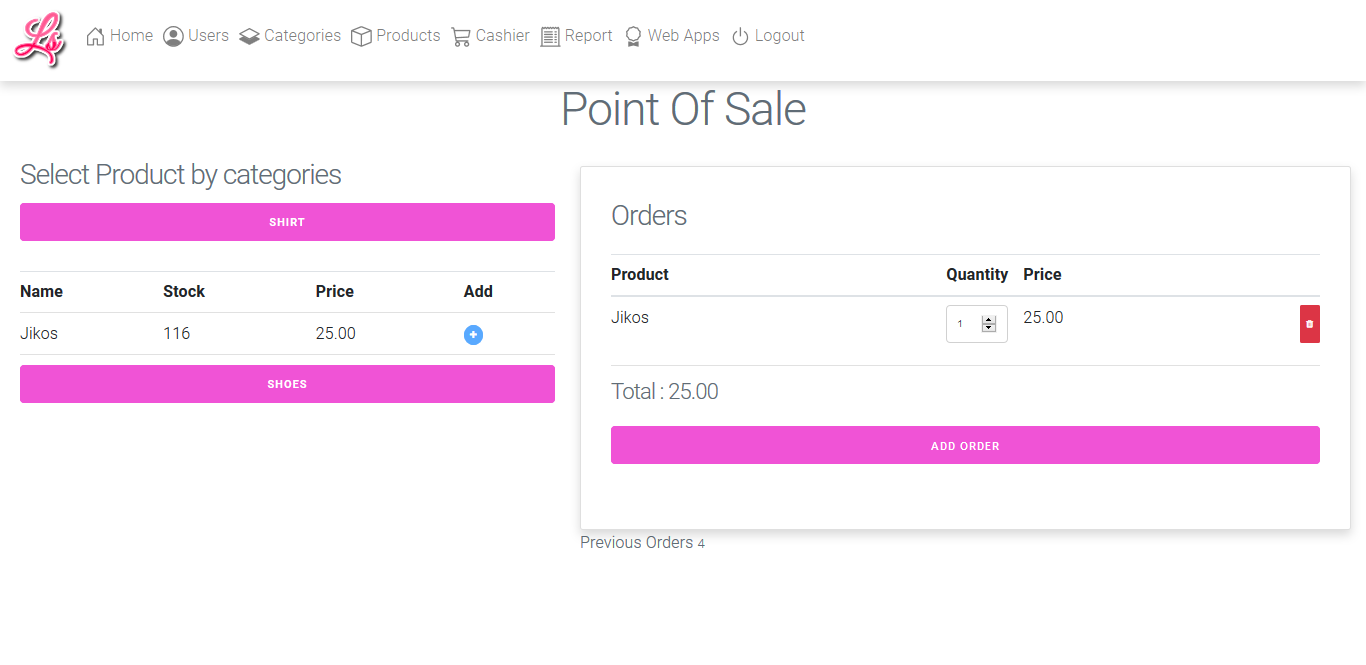Screen dimensions: 1366x665
Task: Decrease Jikos quantity with the down arrow
Action: coord(989,328)
